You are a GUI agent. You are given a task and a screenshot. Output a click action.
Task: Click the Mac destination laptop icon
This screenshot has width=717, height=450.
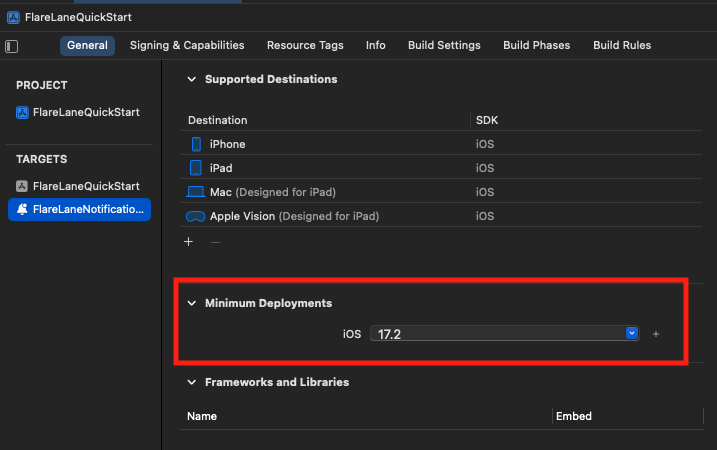(x=195, y=192)
